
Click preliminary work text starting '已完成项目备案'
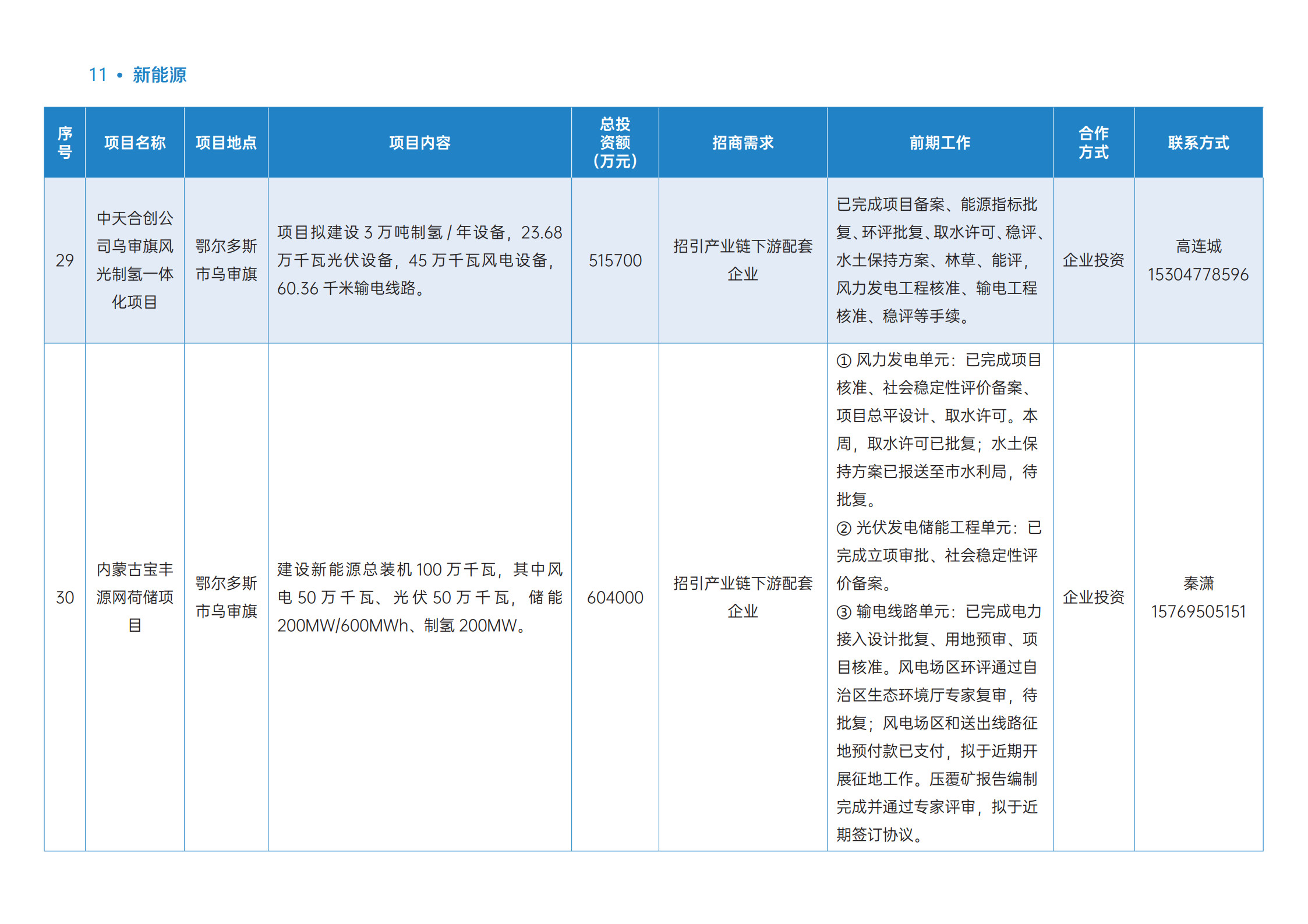(940, 260)
